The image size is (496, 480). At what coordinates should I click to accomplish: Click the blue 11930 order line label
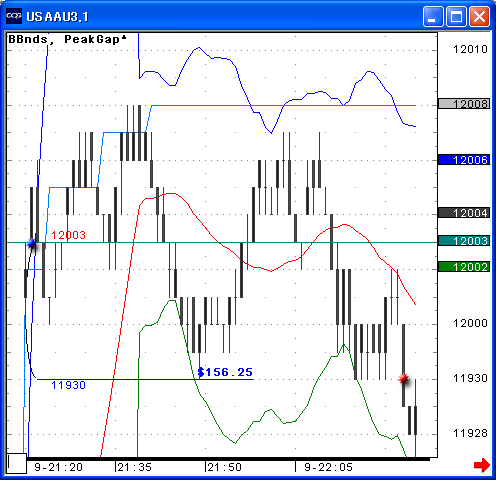click(x=68, y=385)
